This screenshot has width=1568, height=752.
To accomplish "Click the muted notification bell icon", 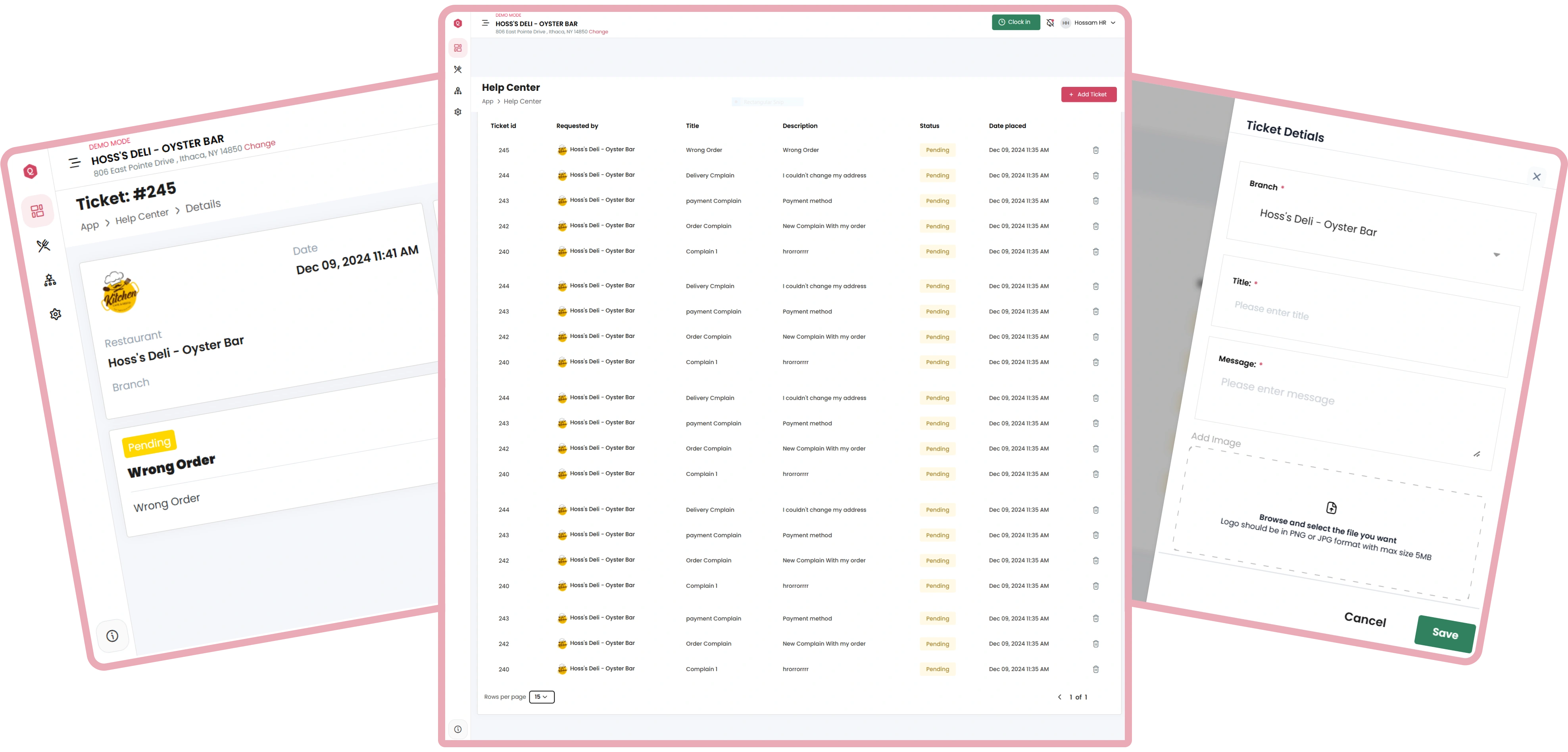I will (x=1050, y=23).
